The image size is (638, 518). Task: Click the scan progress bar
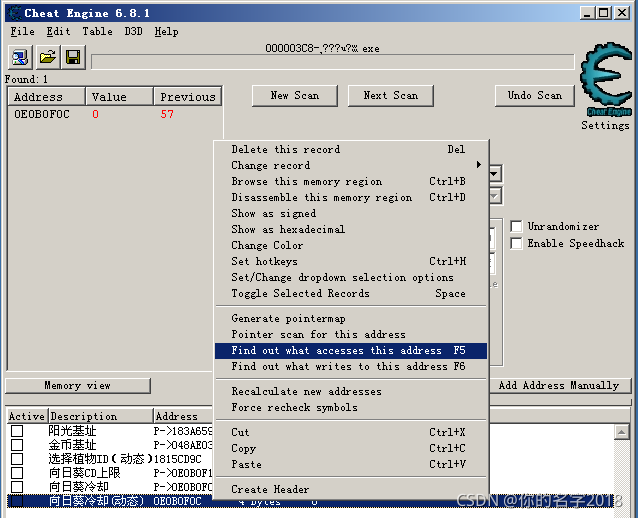click(333, 62)
